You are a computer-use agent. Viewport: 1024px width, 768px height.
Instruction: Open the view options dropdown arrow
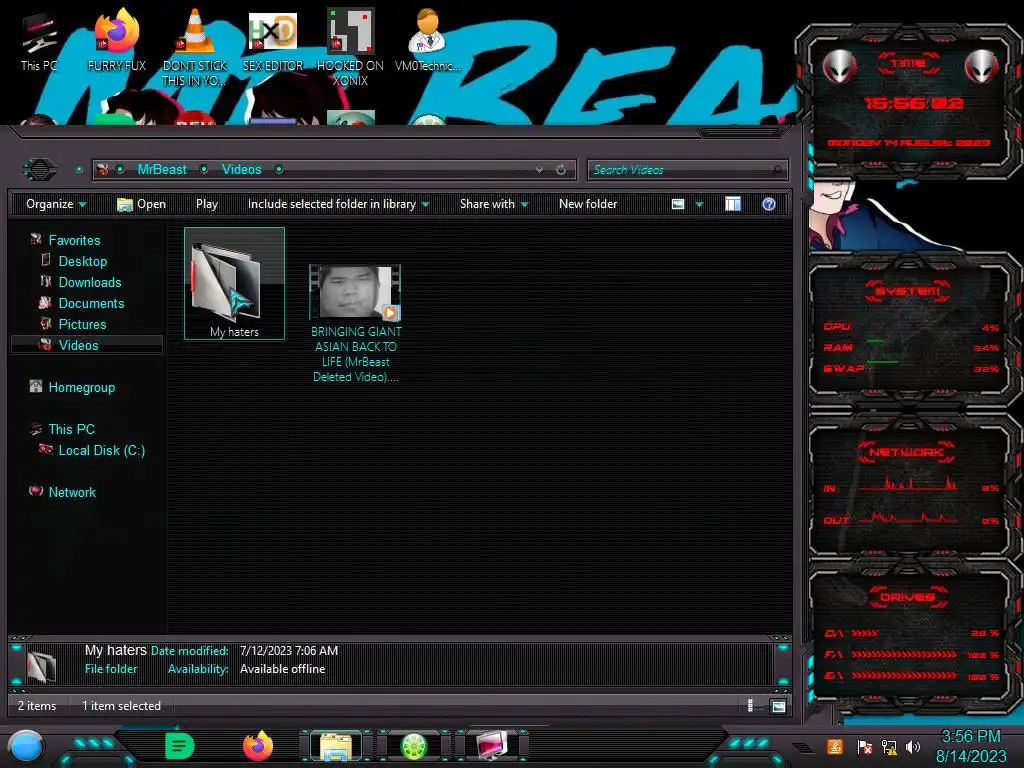point(699,204)
